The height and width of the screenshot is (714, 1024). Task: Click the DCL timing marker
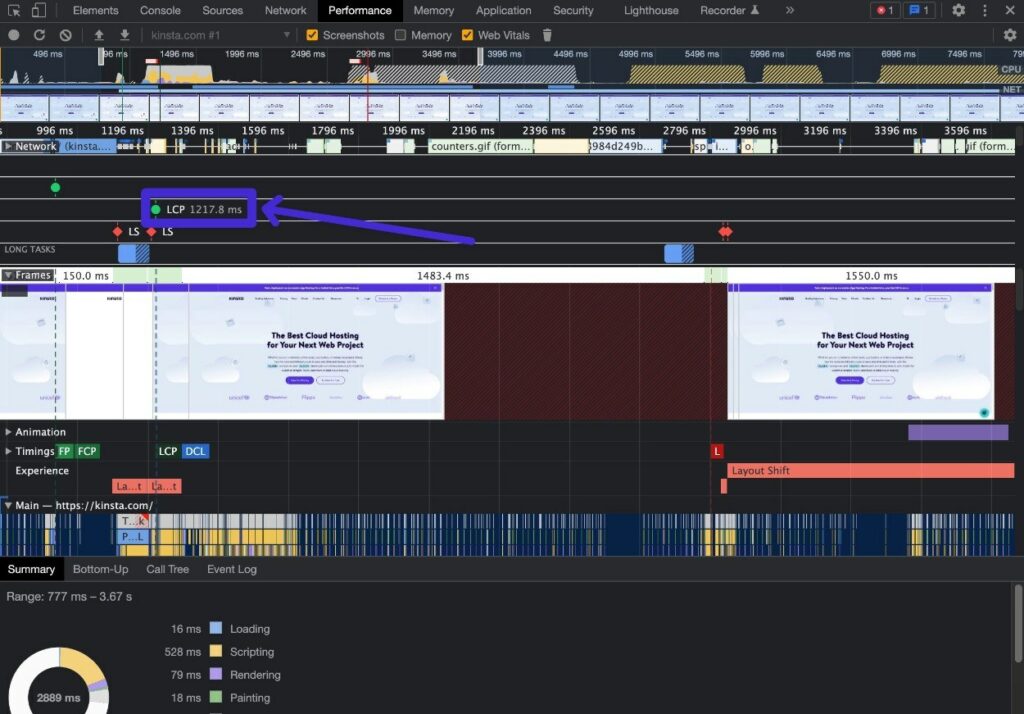196,451
